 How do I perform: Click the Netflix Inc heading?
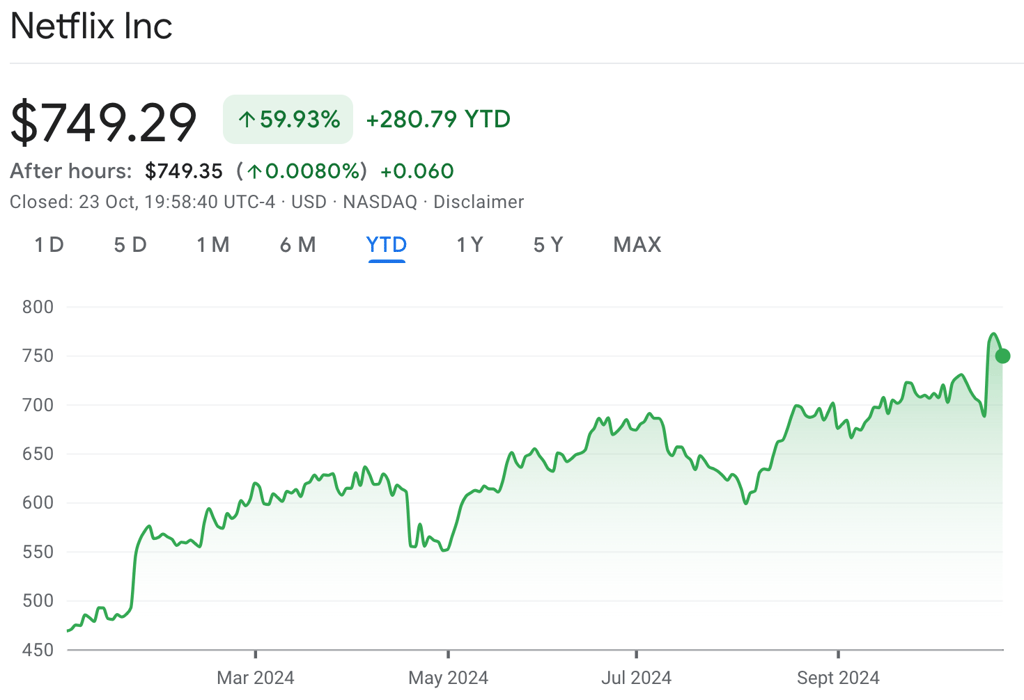click(91, 26)
